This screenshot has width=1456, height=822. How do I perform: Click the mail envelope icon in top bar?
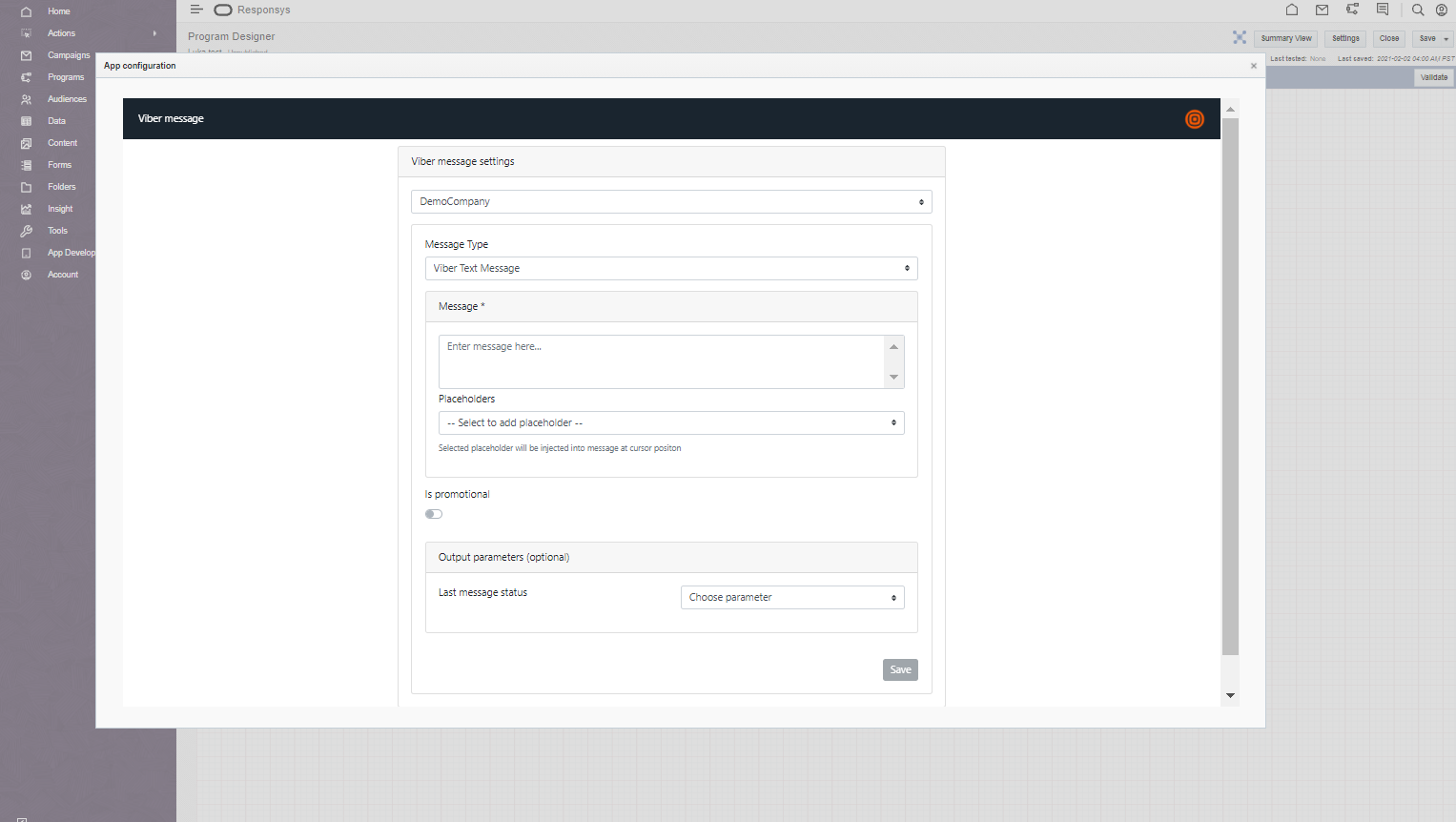(x=1322, y=10)
